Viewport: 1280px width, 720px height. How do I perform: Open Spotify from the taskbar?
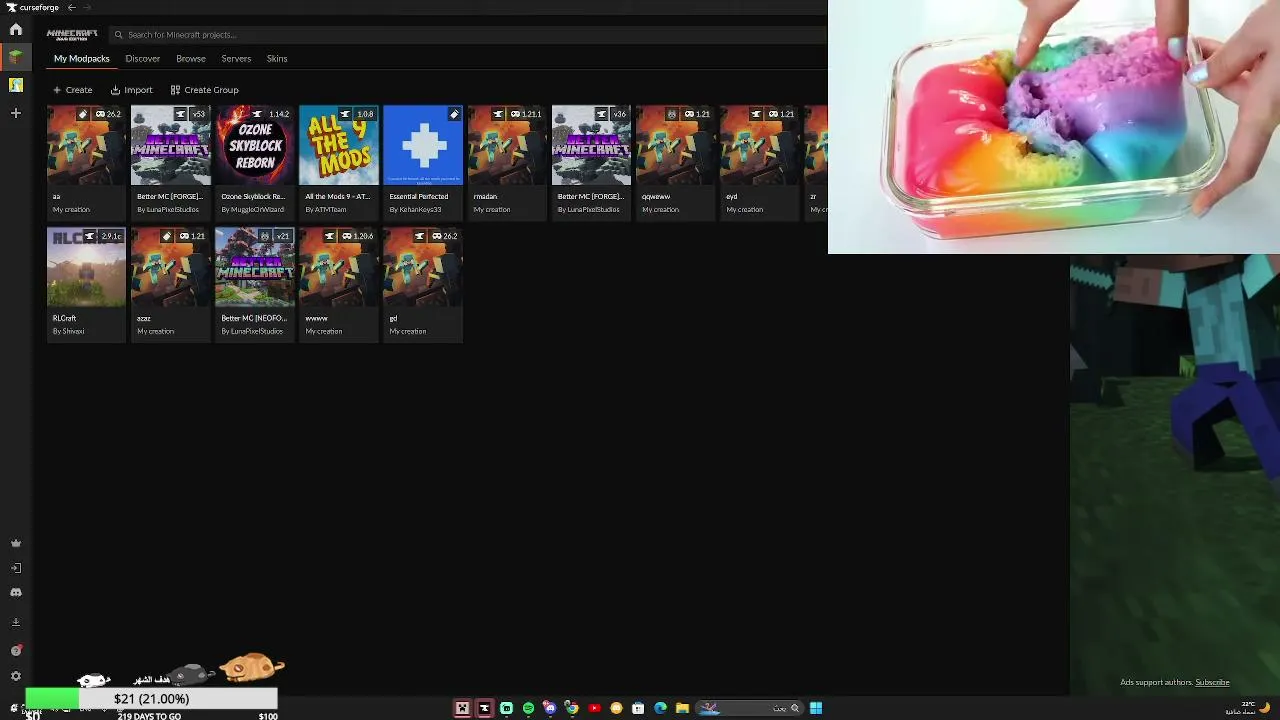click(528, 708)
